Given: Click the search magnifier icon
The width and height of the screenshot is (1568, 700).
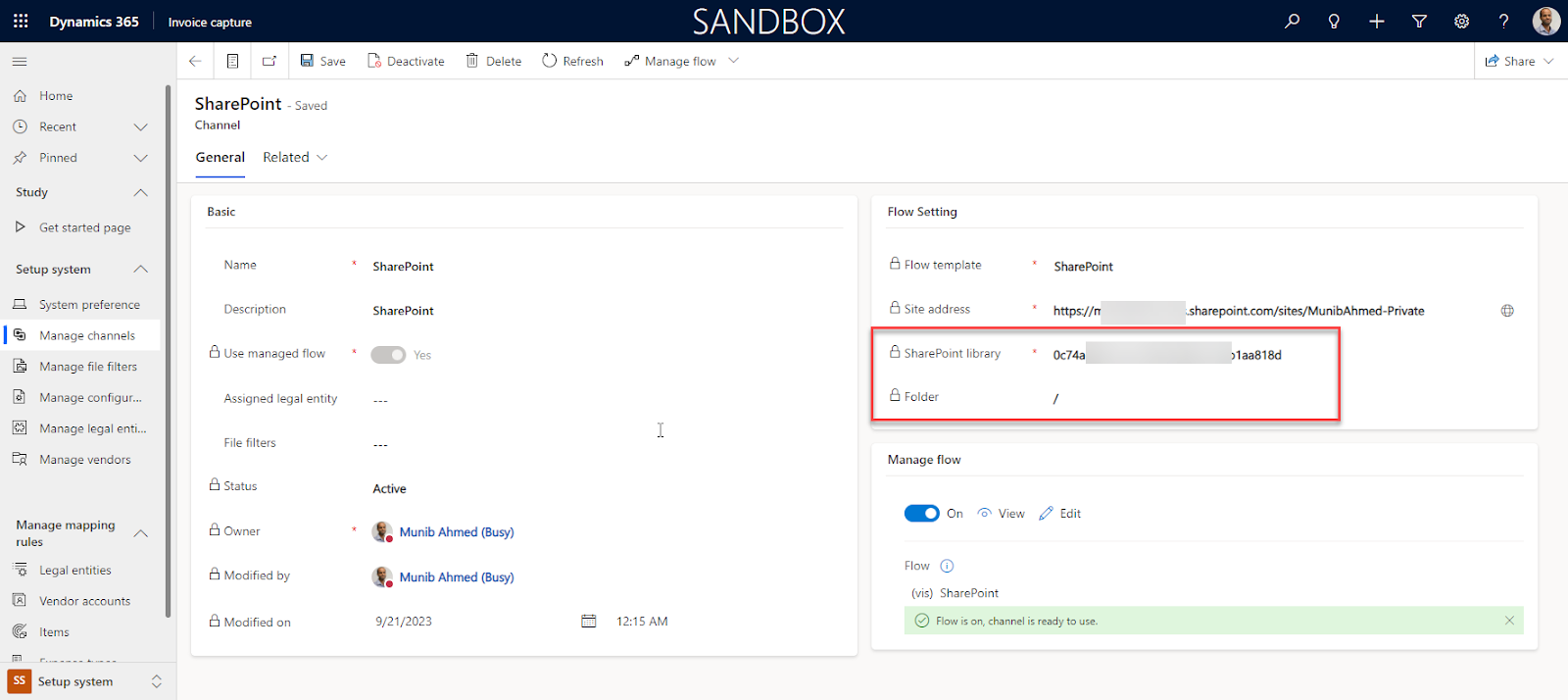Looking at the screenshot, I should point(1293,21).
